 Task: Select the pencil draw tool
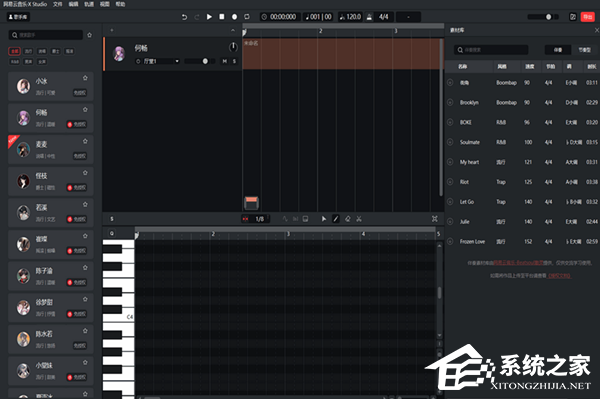pos(336,219)
